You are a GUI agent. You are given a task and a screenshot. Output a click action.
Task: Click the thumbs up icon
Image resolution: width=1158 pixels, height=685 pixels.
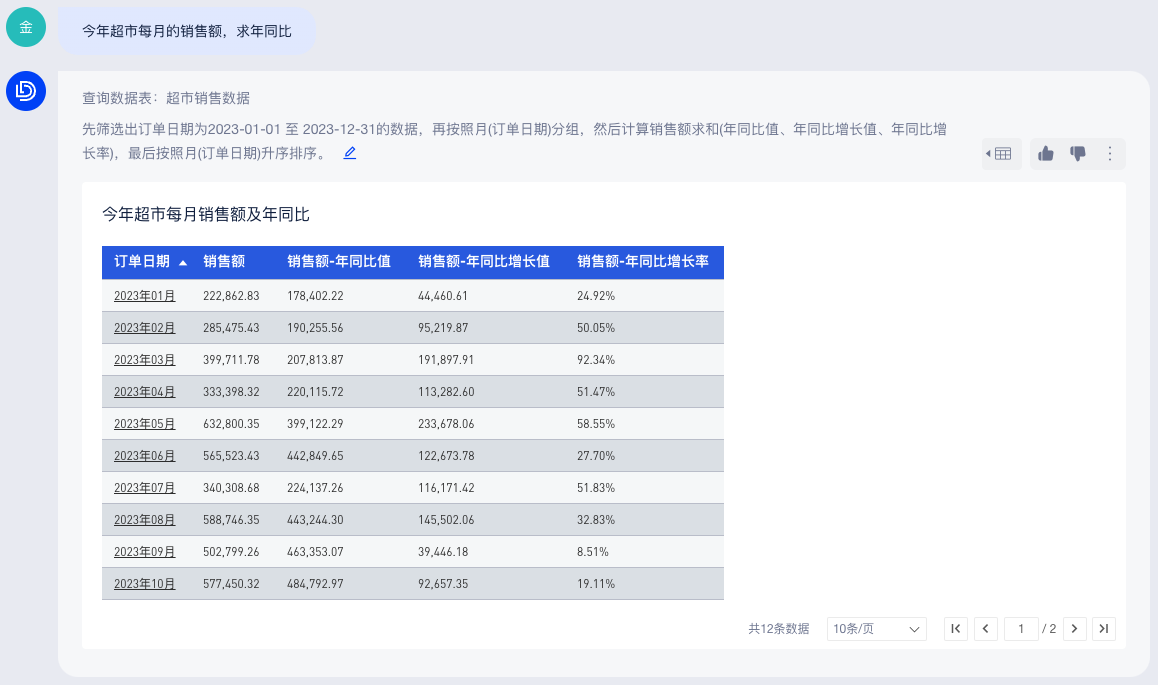pos(1046,154)
